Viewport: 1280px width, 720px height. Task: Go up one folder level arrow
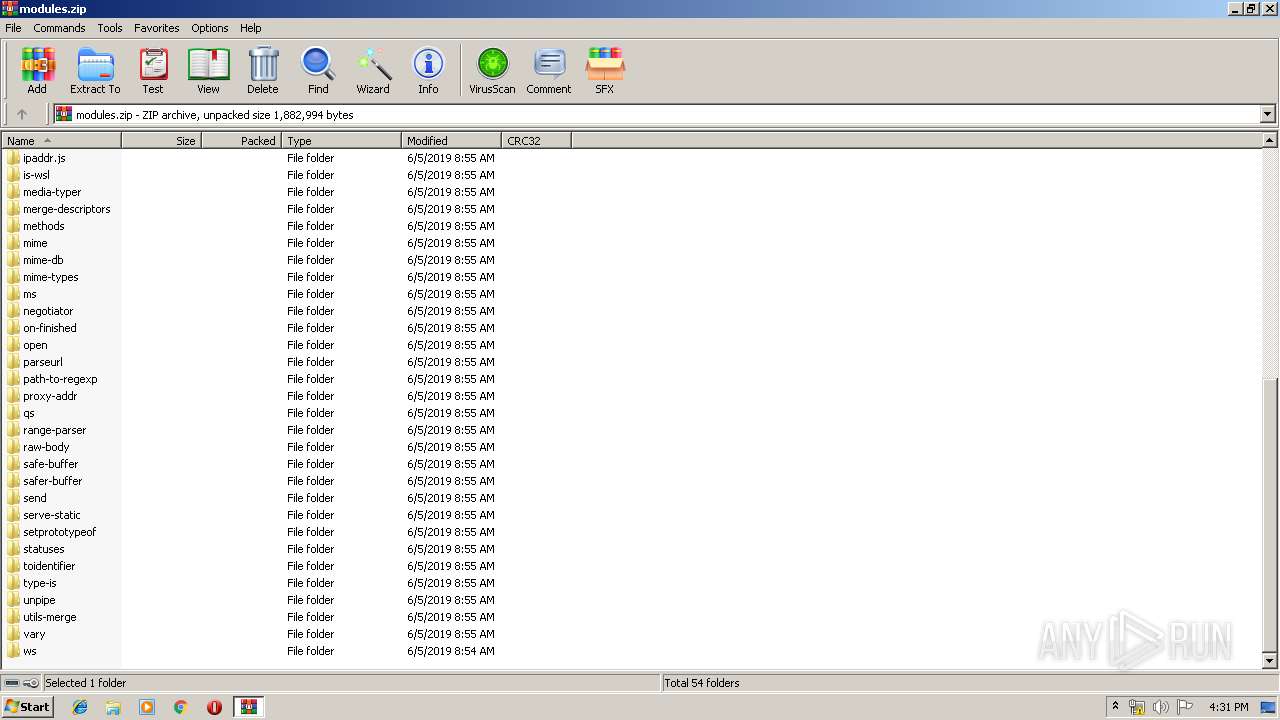[21, 114]
